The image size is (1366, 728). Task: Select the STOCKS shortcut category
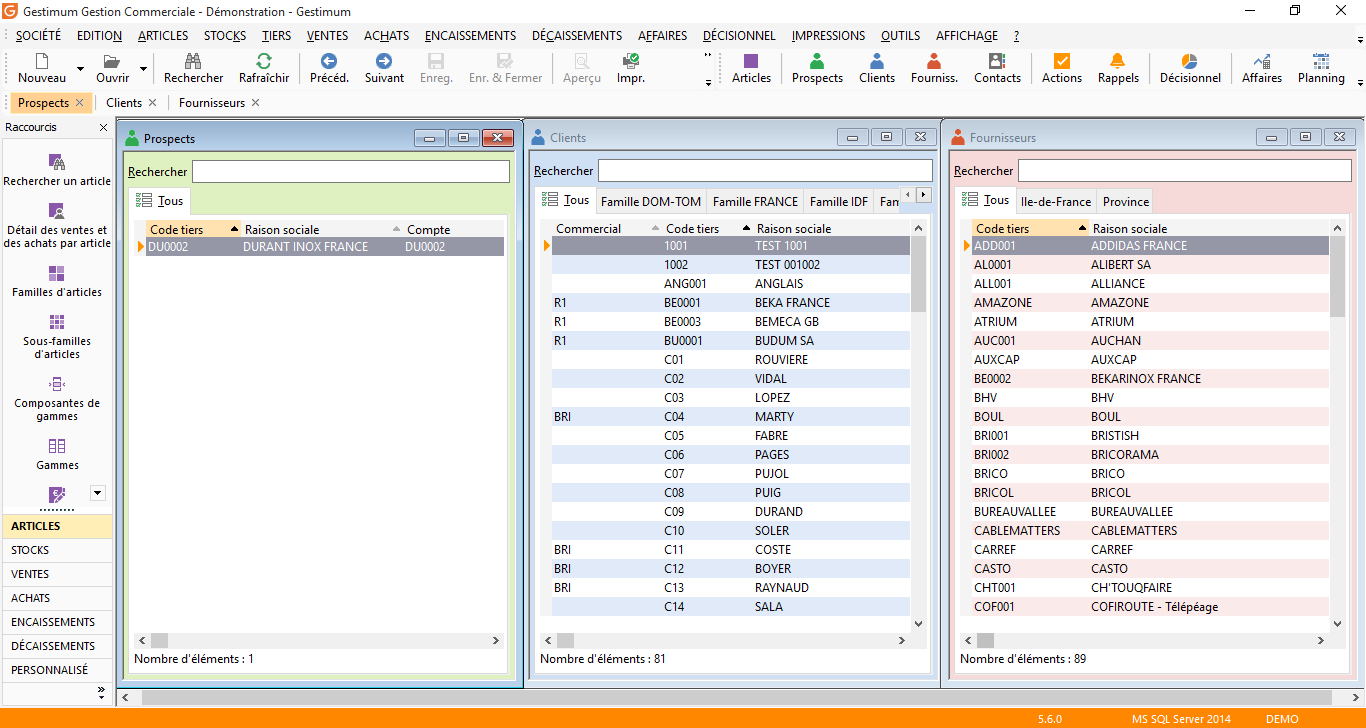click(x=57, y=550)
